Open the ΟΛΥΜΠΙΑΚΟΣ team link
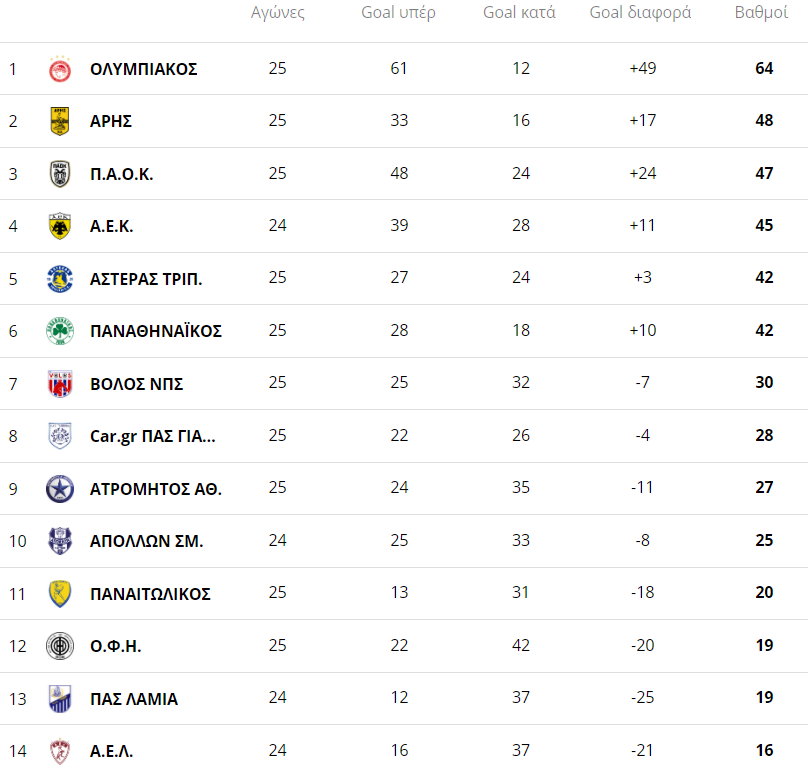 (143, 70)
